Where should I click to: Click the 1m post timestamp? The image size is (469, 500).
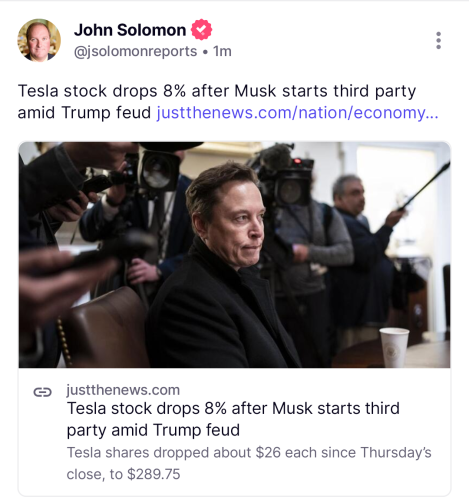tap(222, 51)
